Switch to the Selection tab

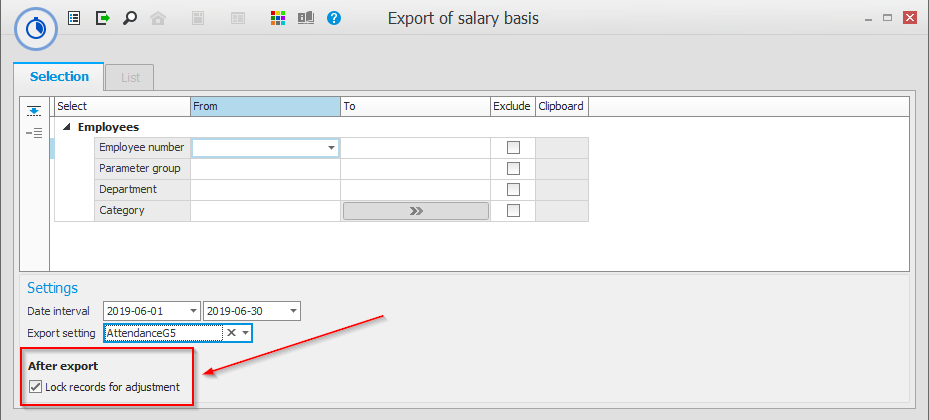(x=59, y=77)
